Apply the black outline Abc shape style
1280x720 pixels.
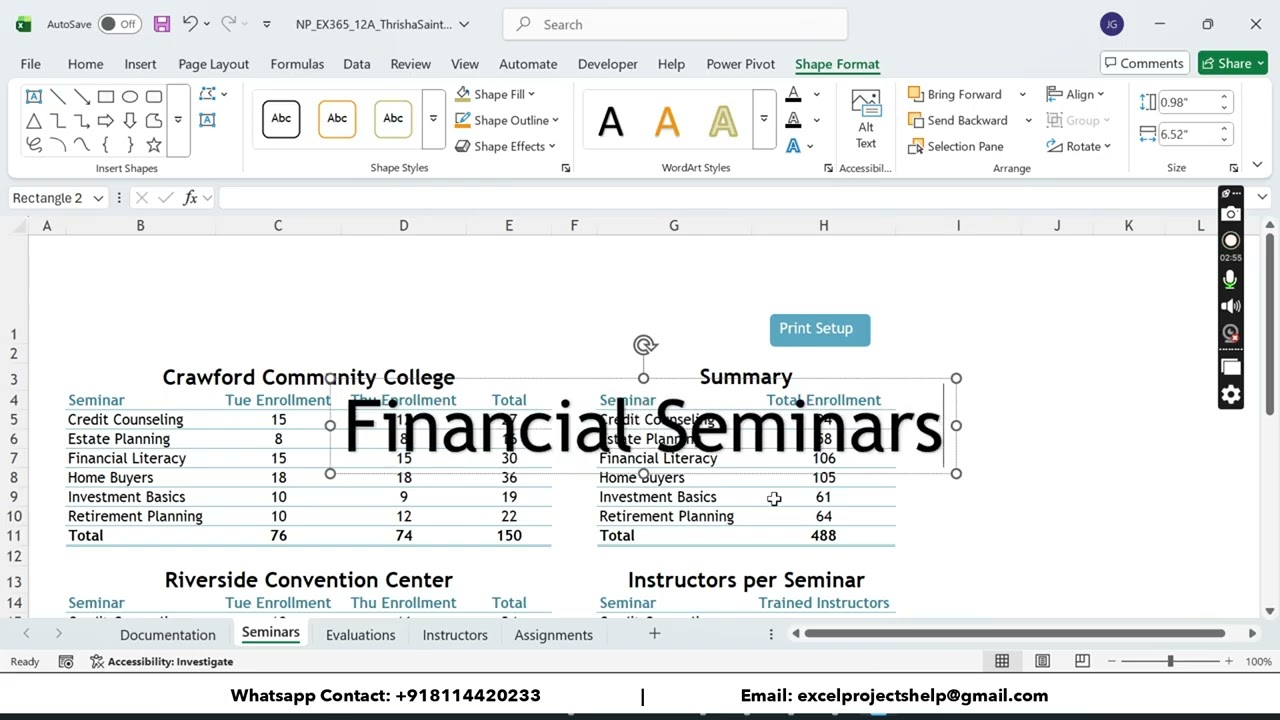click(281, 119)
